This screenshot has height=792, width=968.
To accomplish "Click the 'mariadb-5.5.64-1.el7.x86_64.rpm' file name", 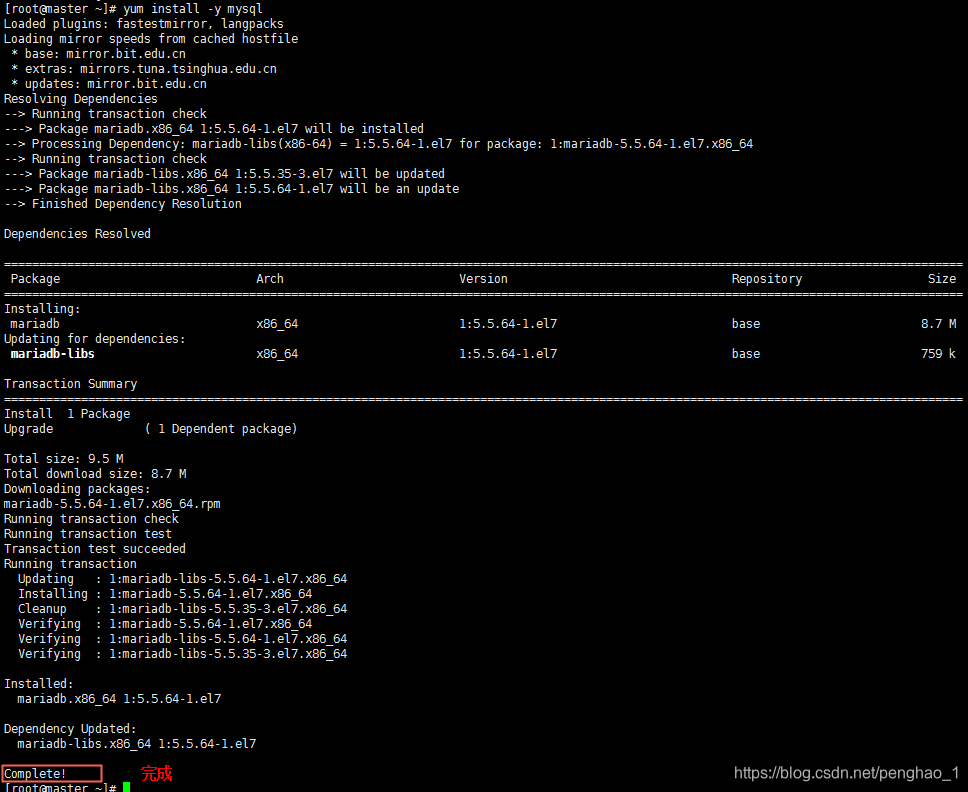I will [x=112, y=504].
